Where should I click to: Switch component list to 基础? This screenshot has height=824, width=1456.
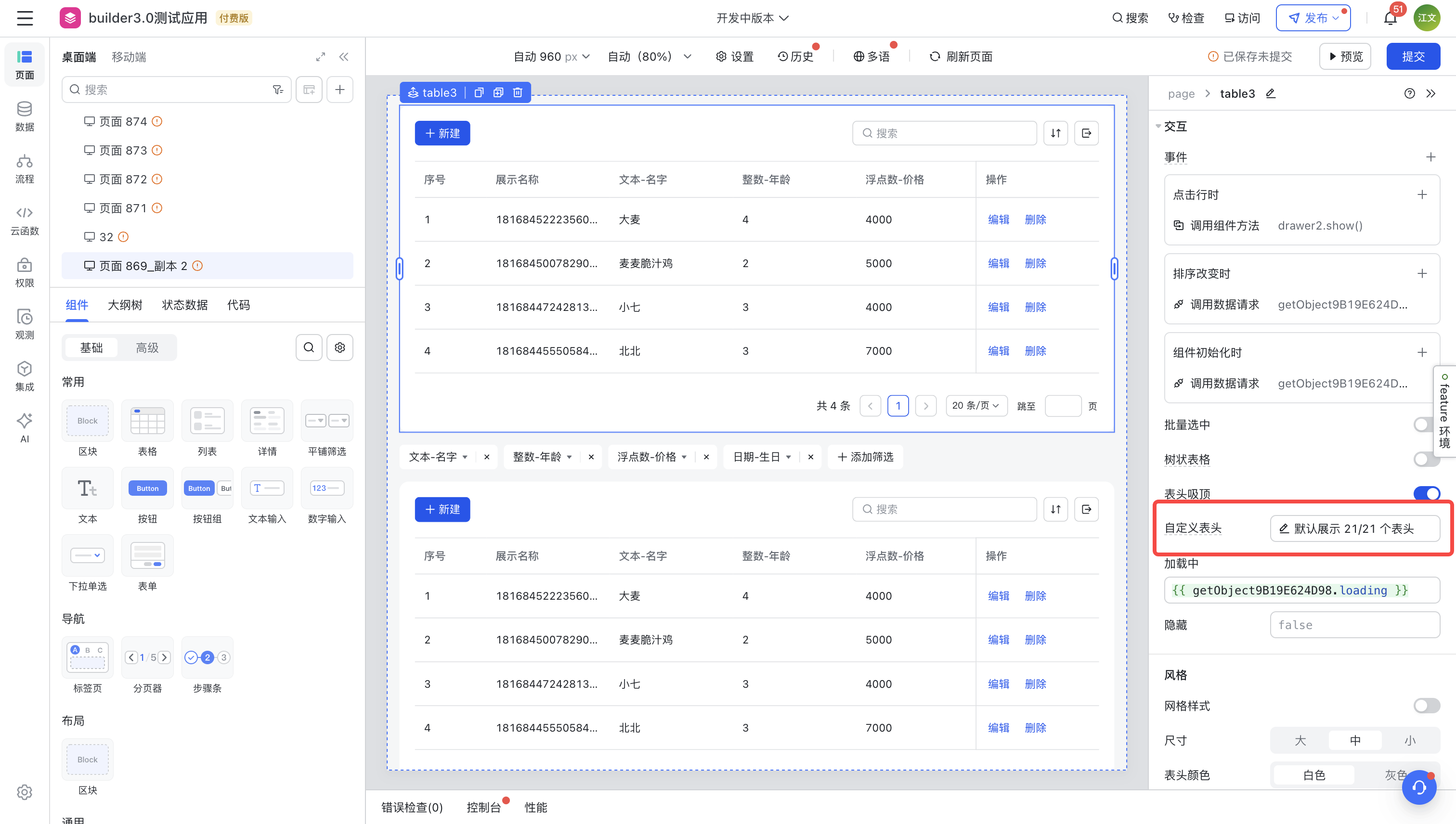tap(91, 348)
